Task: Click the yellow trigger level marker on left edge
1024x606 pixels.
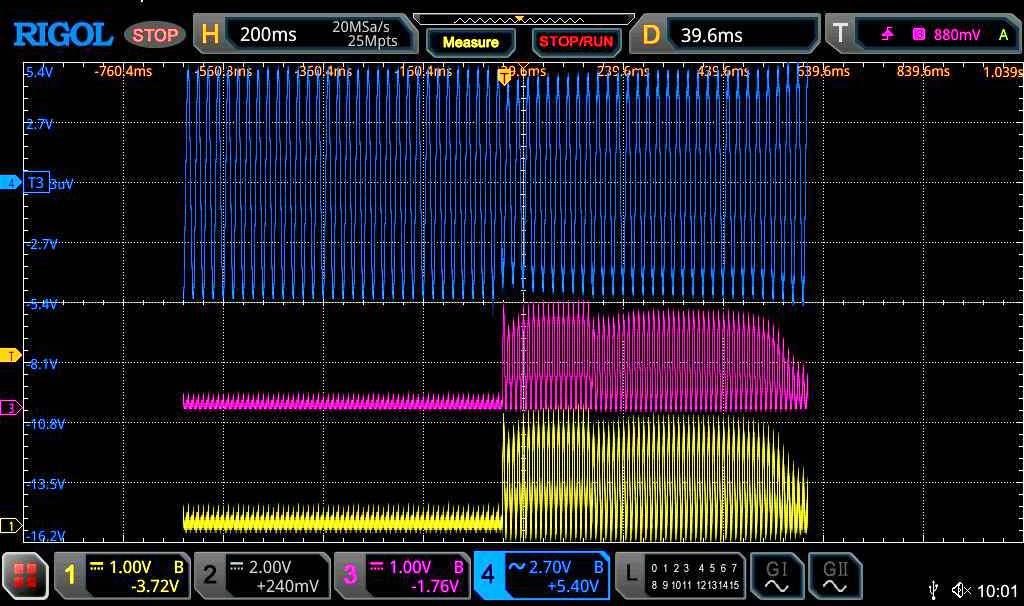Action: coord(11,356)
